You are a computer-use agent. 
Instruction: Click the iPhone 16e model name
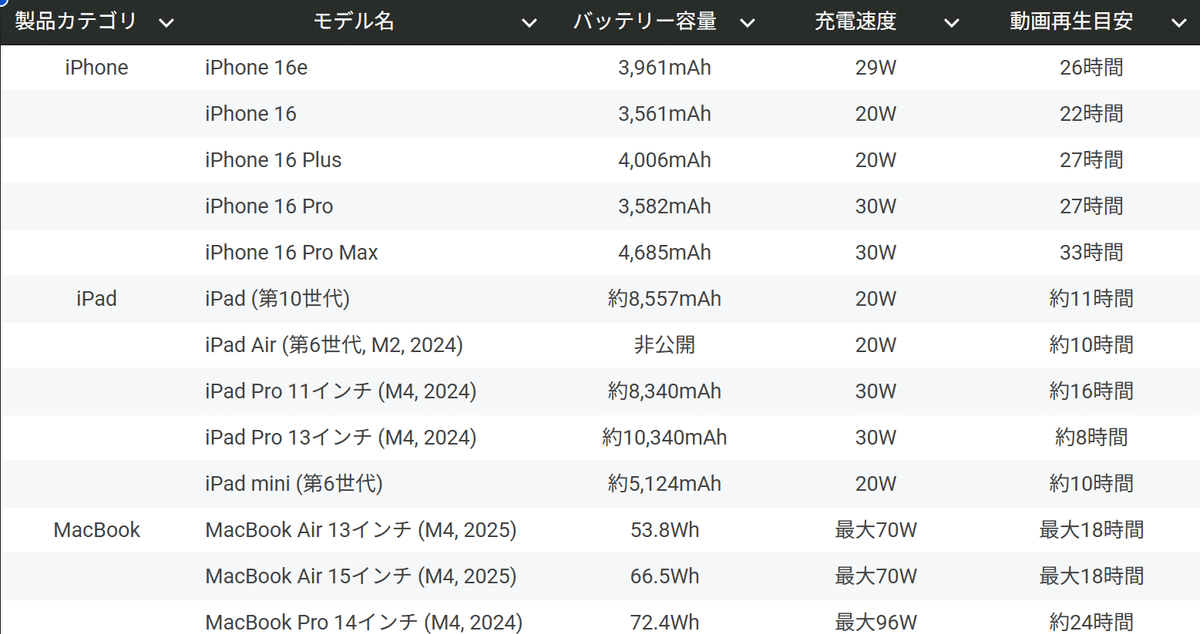(x=256, y=67)
